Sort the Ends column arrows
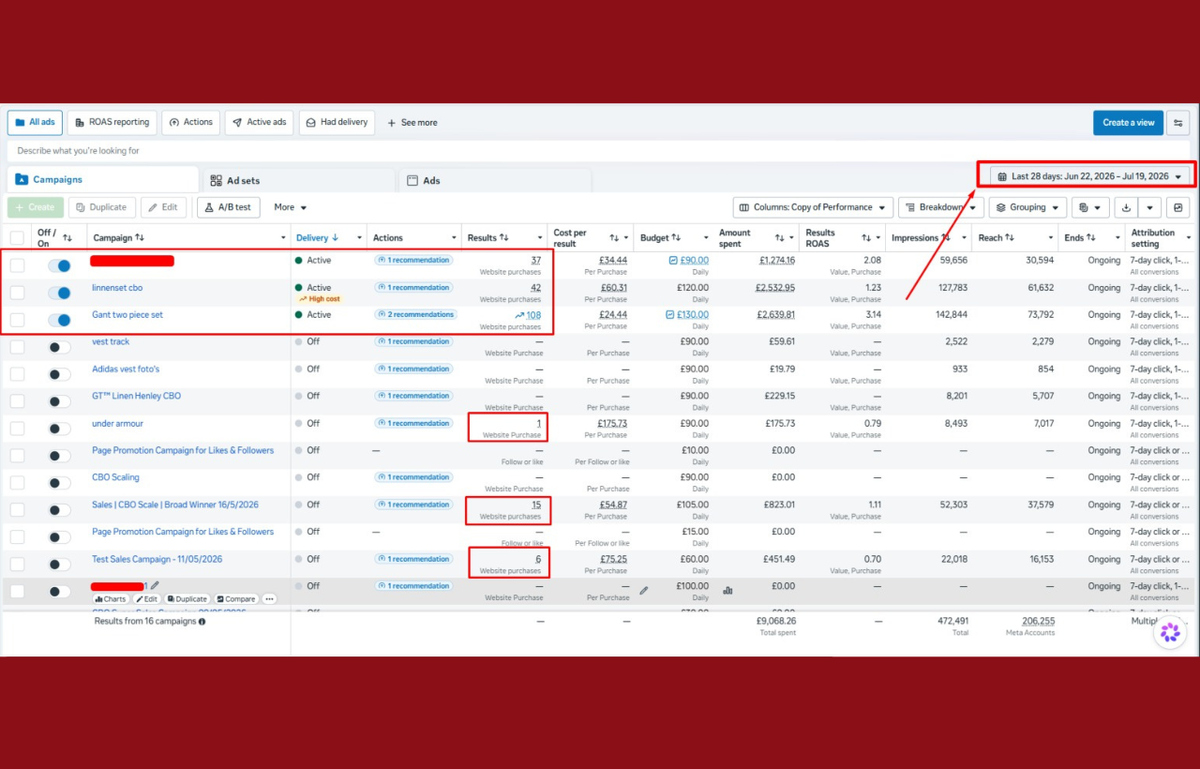The height and width of the screenshot is (769, 1200). (x=1092, y=238)
